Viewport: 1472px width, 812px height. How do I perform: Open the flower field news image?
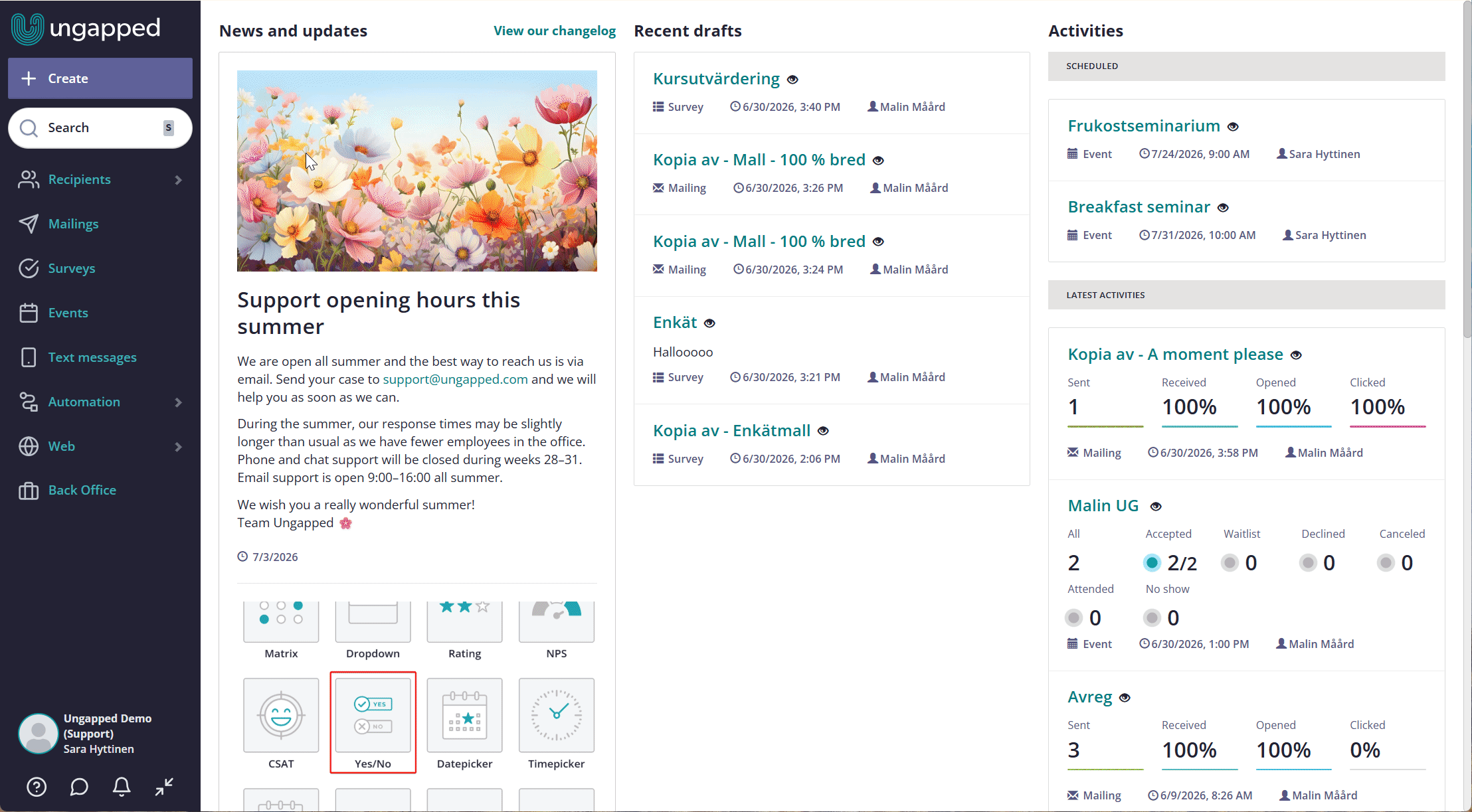click(x=417, y=171)
